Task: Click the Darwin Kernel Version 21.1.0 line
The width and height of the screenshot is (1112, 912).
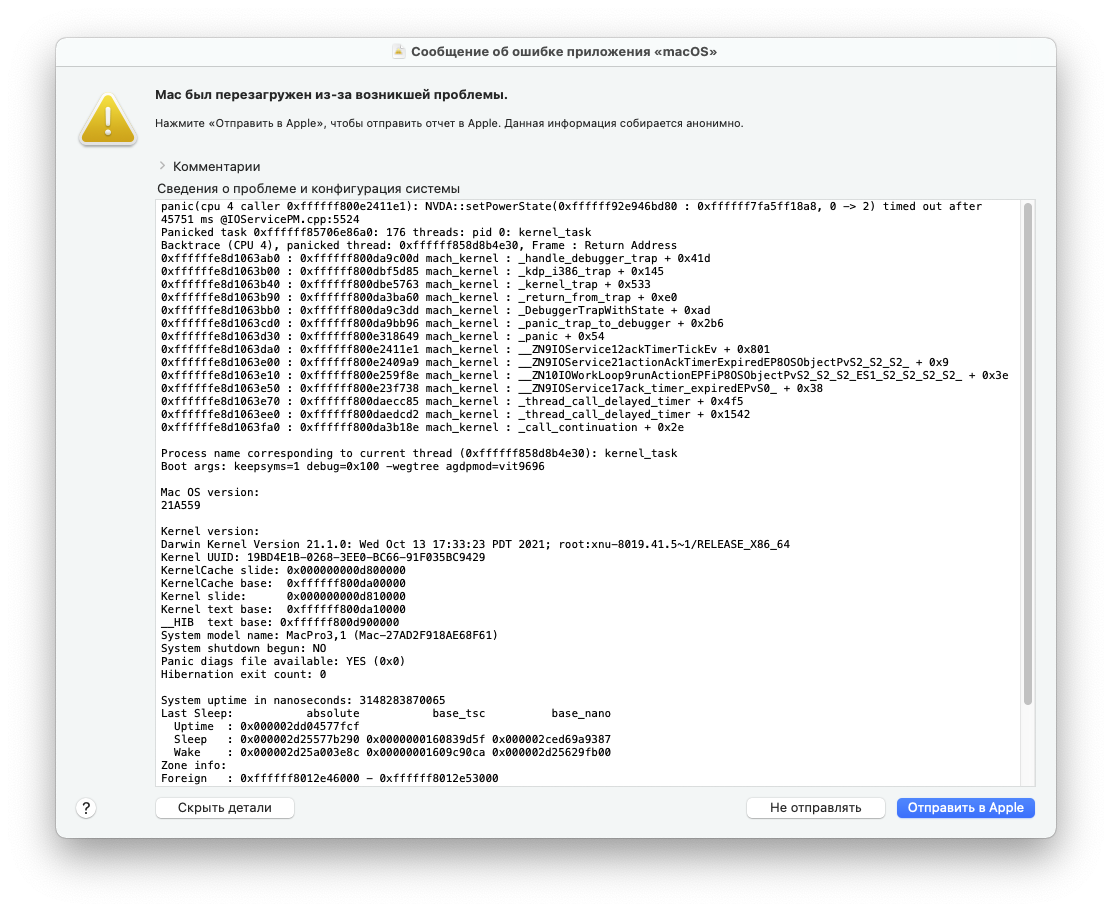Action: tap(475, 544)
